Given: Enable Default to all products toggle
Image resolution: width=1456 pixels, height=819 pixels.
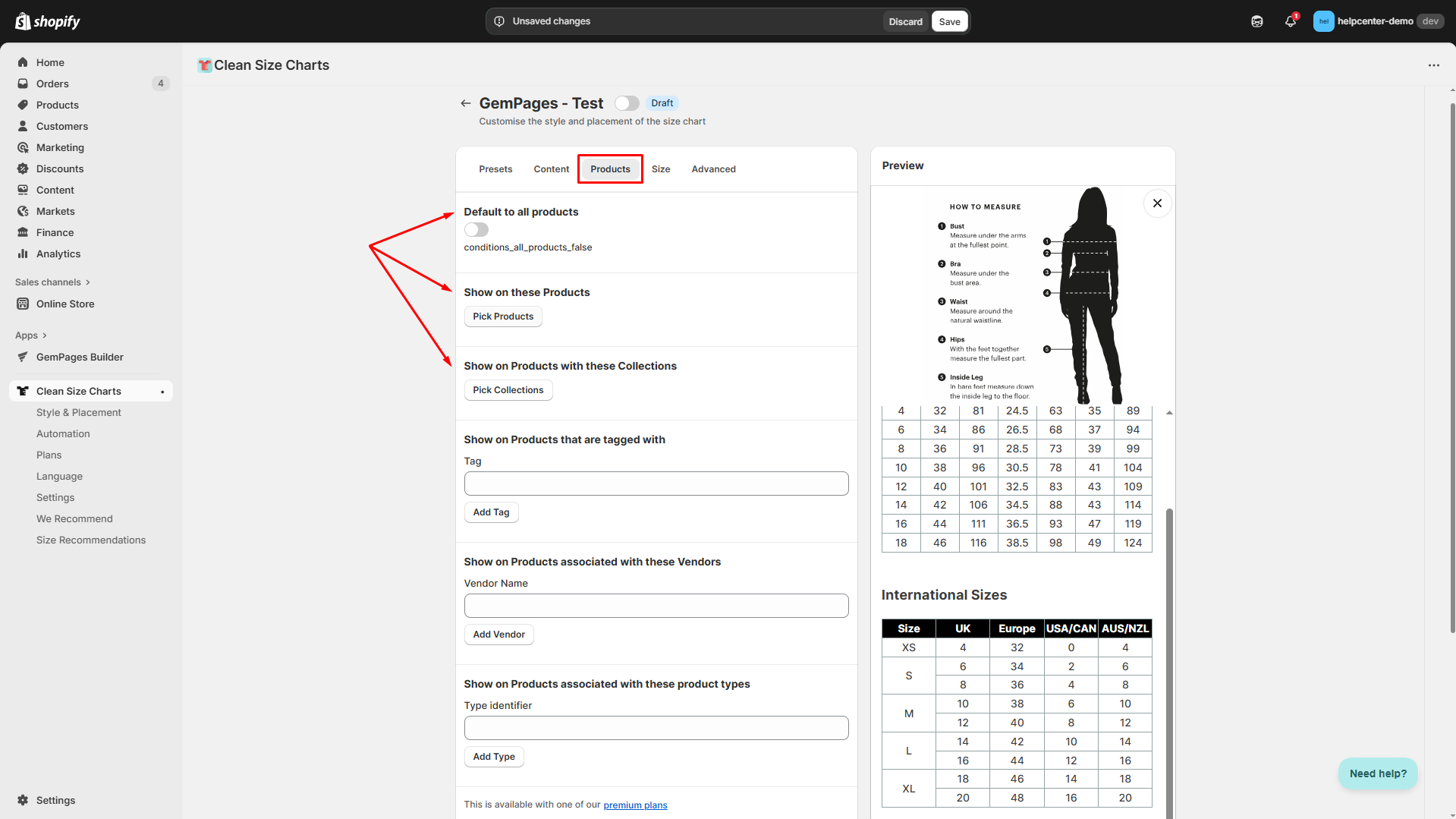Looking at the screenshot, I should pyautogui.click(x=476, y=230).
